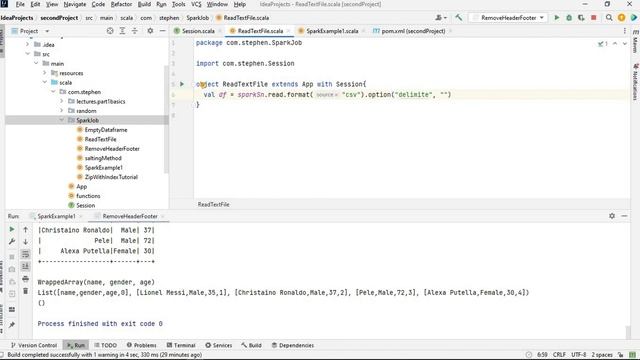Open Search Everywhere magnifier

(x=609, y=18)
